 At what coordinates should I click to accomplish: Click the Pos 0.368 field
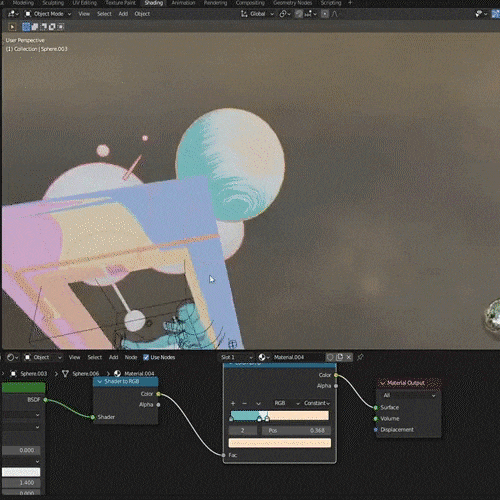coord(296,431)
